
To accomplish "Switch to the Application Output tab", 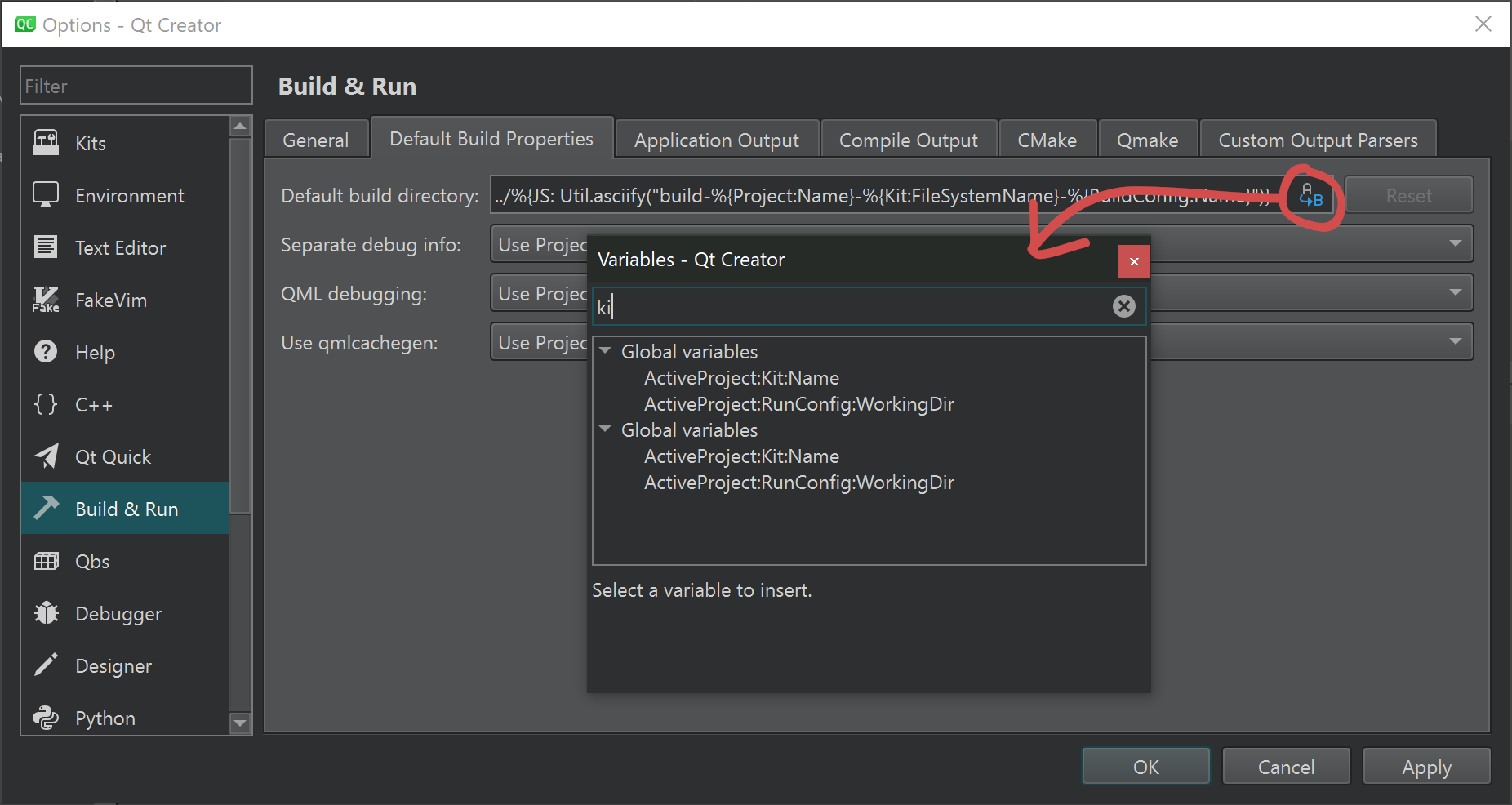I will click(717, 140).
